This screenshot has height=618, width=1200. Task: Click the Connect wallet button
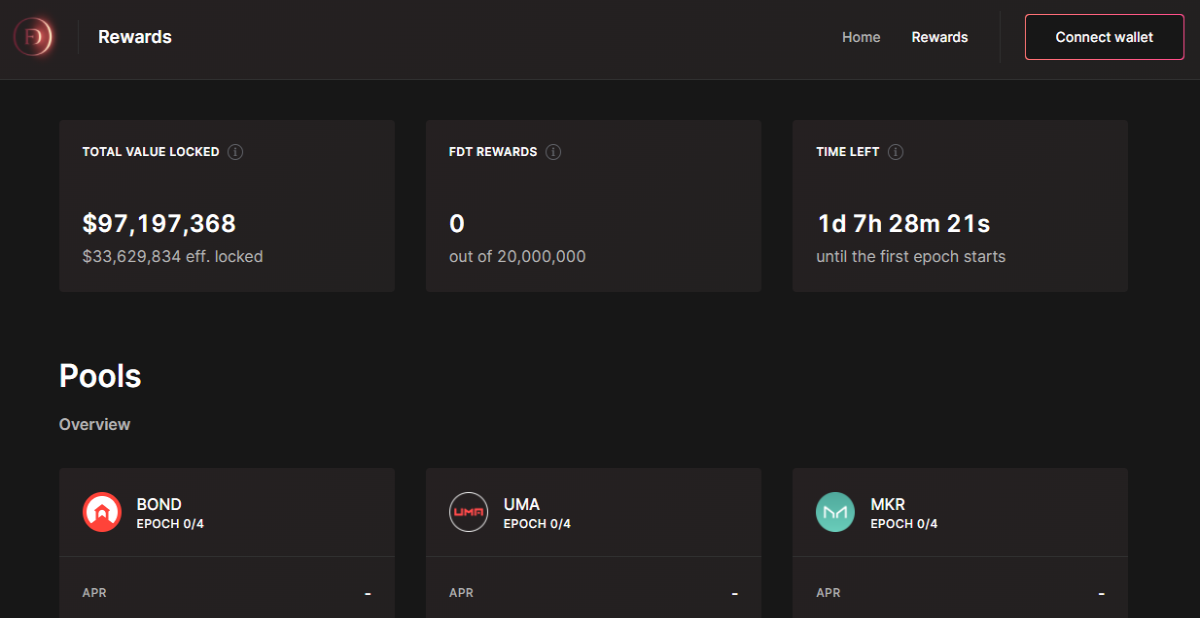(x=1104, y=37)
